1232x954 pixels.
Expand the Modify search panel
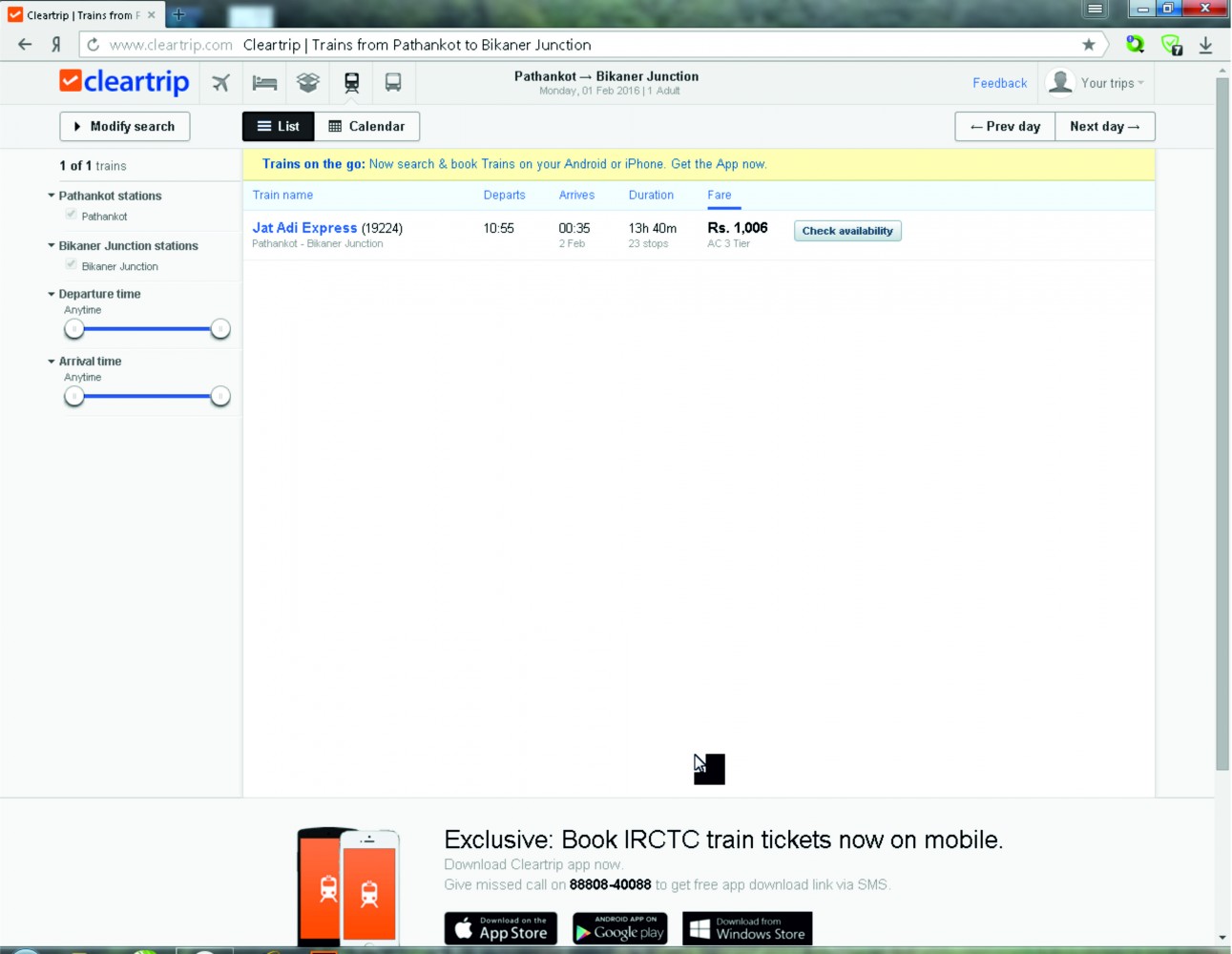point(125,127)
